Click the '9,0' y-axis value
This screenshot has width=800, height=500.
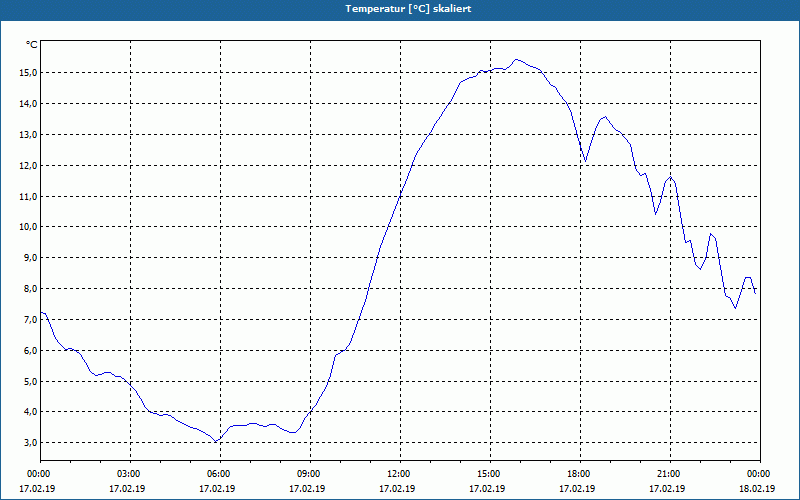point(31,258)
